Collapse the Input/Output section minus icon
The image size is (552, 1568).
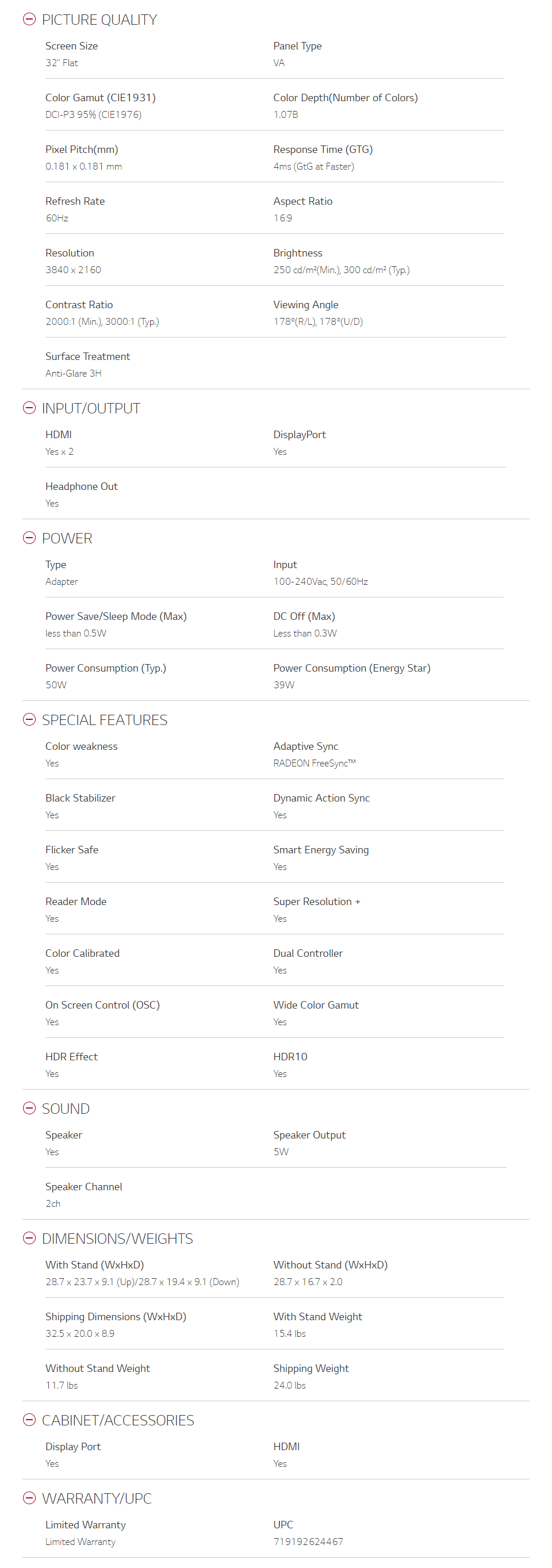click(29, 408)
